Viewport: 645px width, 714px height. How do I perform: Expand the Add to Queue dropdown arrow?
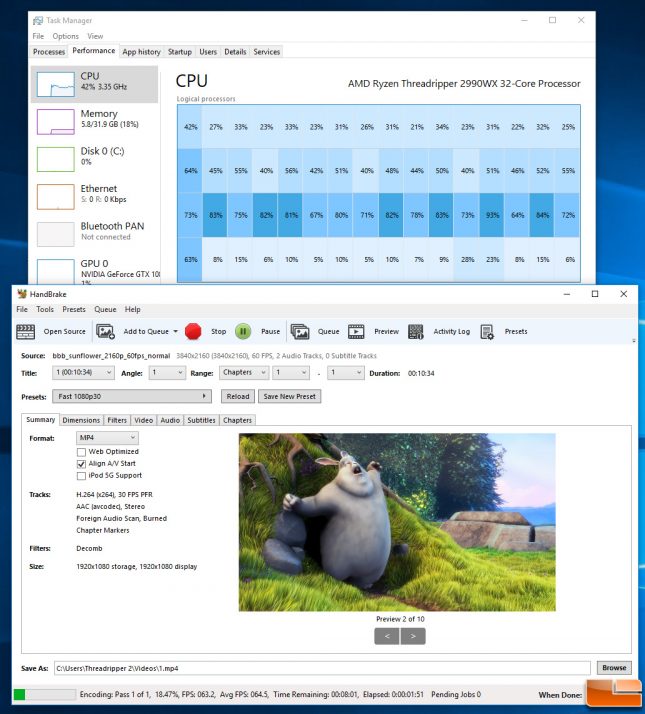[x=176, y=332]
